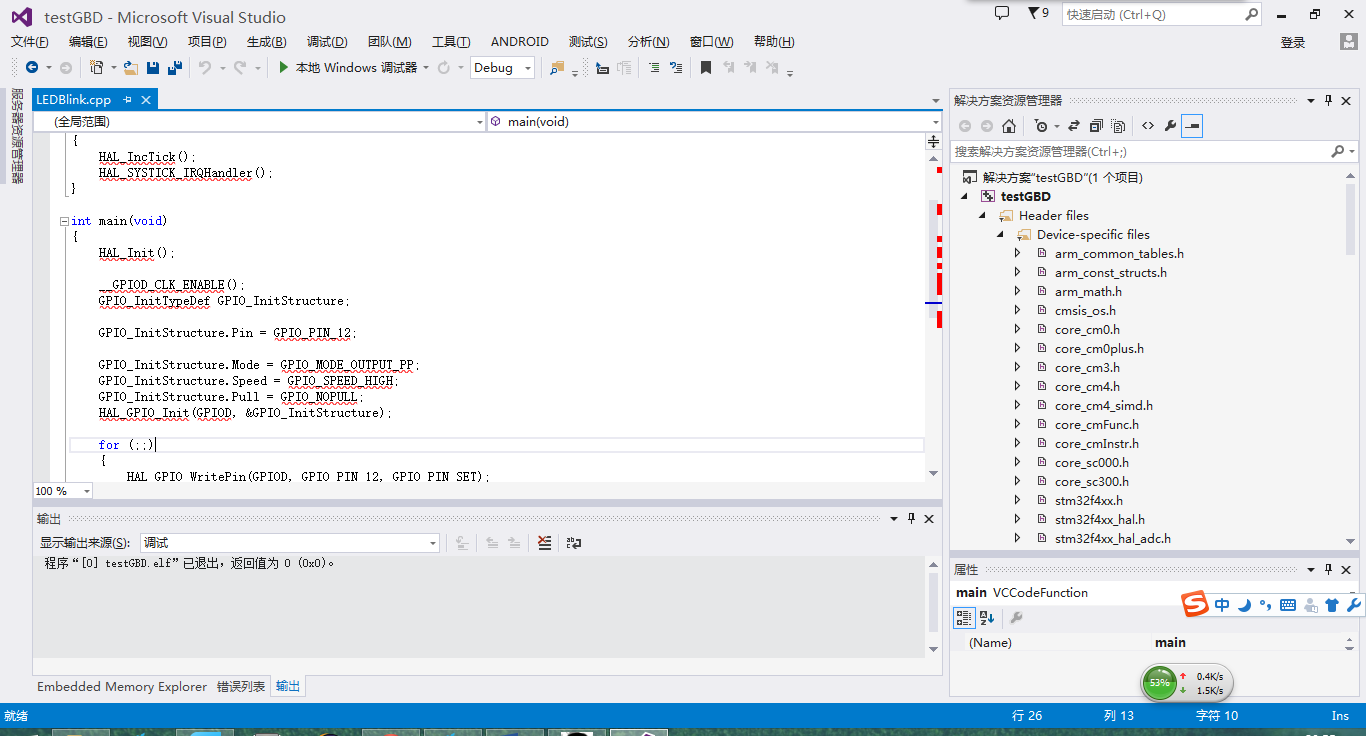
Task: Toggle auto-hide pin of Solution Explorer
Action: coord(1329,100)
